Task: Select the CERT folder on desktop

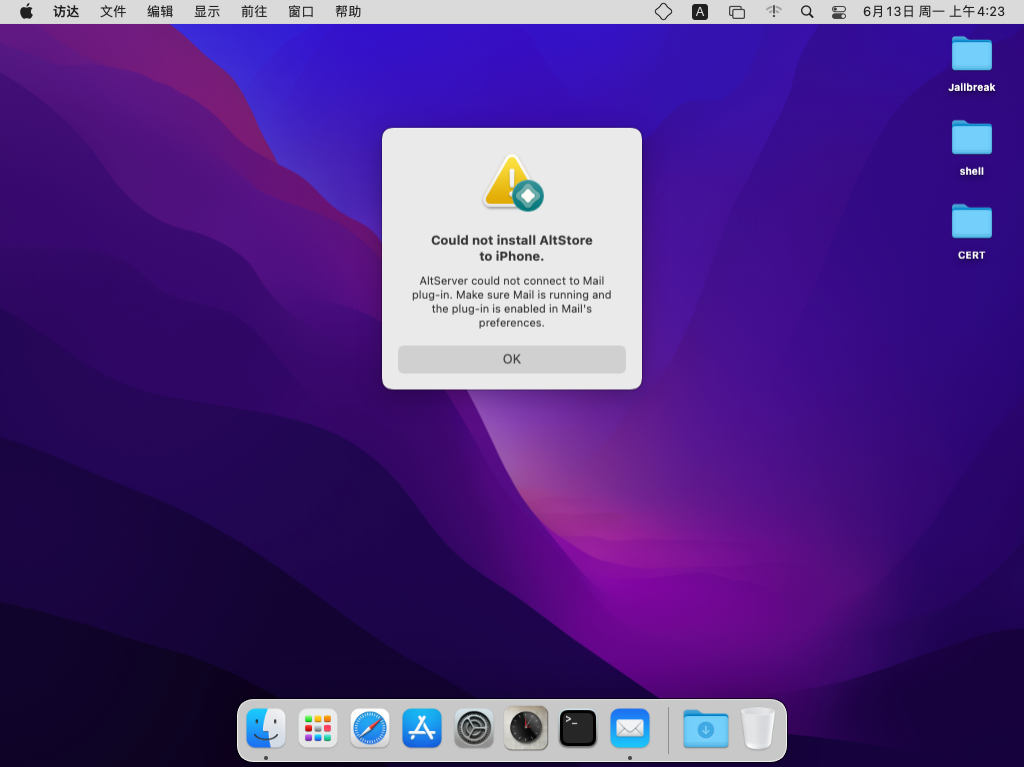Action: pyautogui.click(x=971, y=232)
